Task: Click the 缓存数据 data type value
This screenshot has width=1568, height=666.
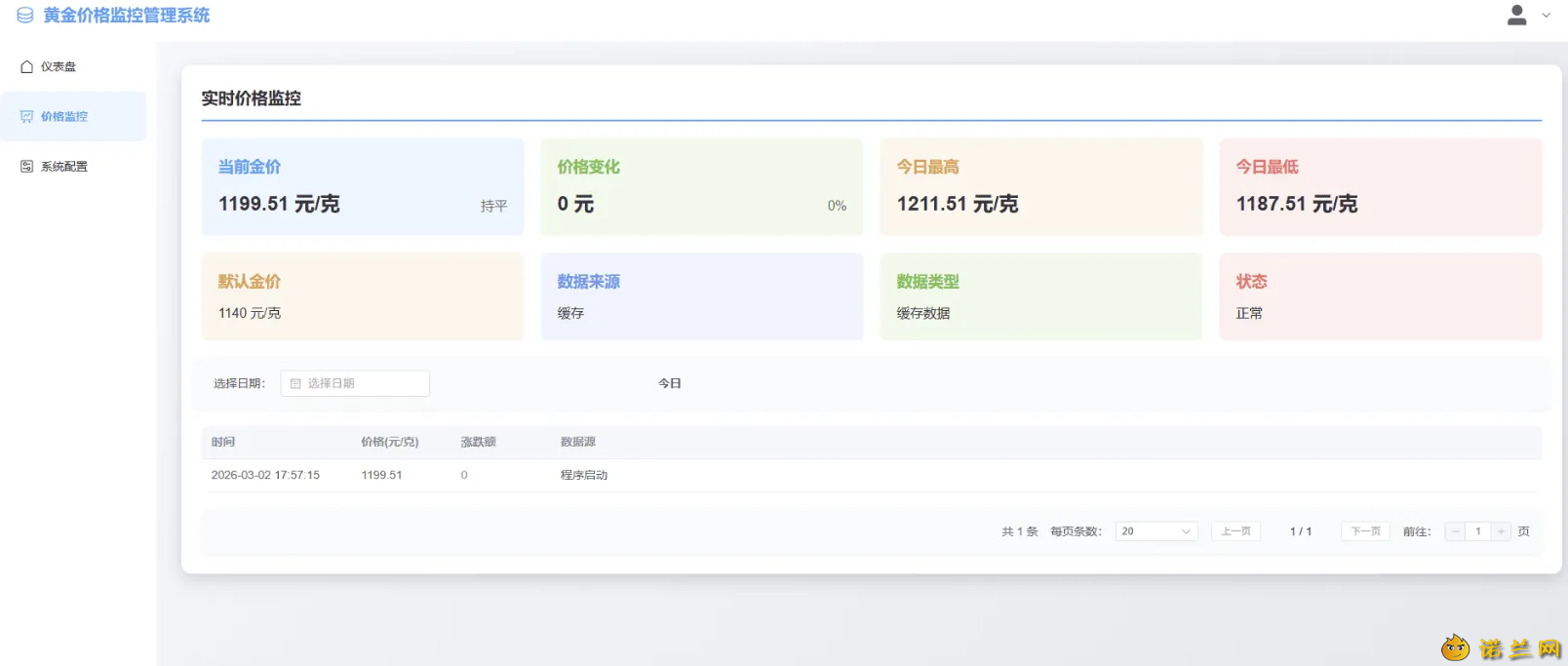Action: (x=923, y=314)
